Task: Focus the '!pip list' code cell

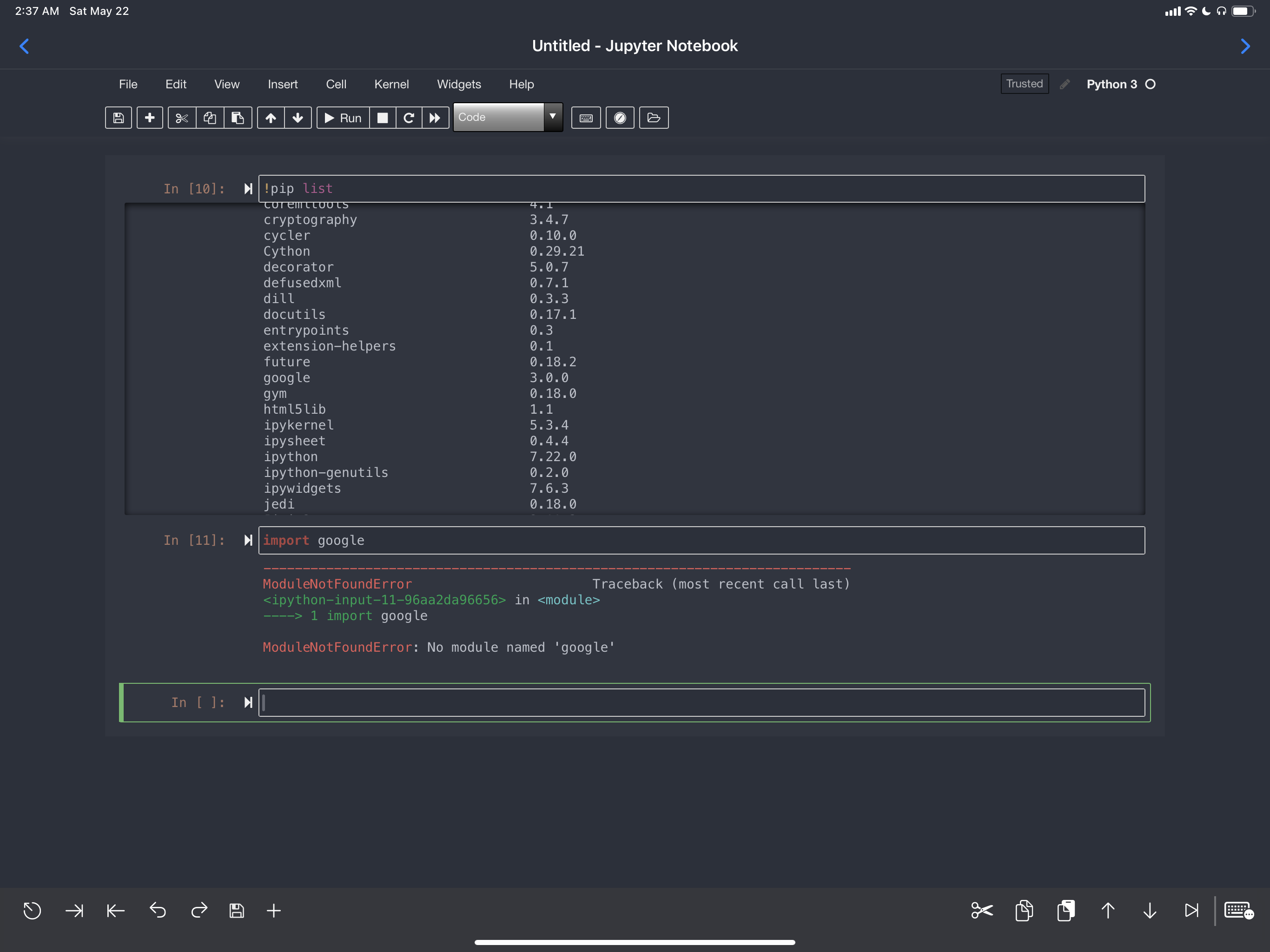Action: pyautogui.click(x=701, y=188)
